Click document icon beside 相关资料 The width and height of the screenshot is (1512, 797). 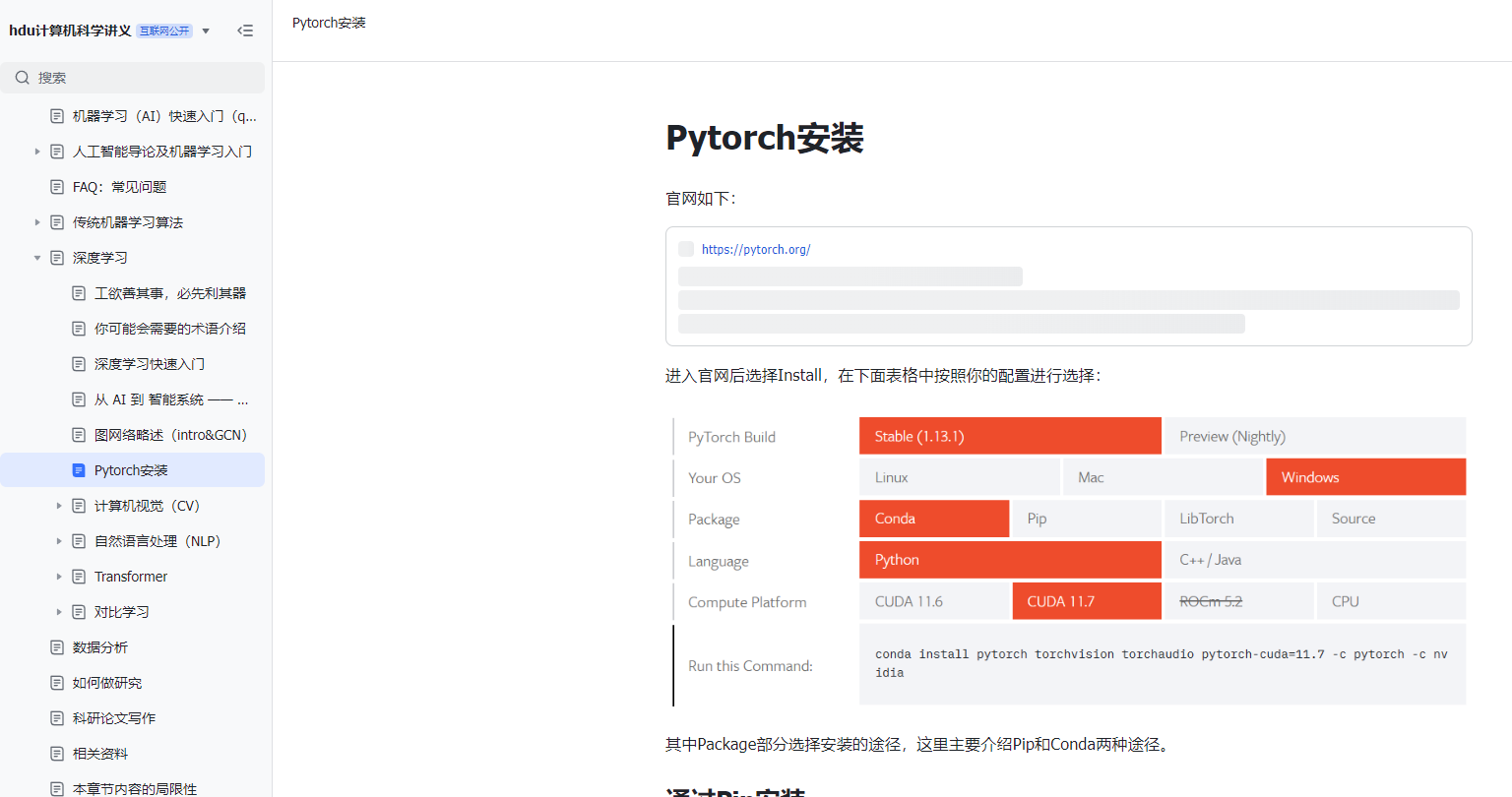[x=57, y=754]
